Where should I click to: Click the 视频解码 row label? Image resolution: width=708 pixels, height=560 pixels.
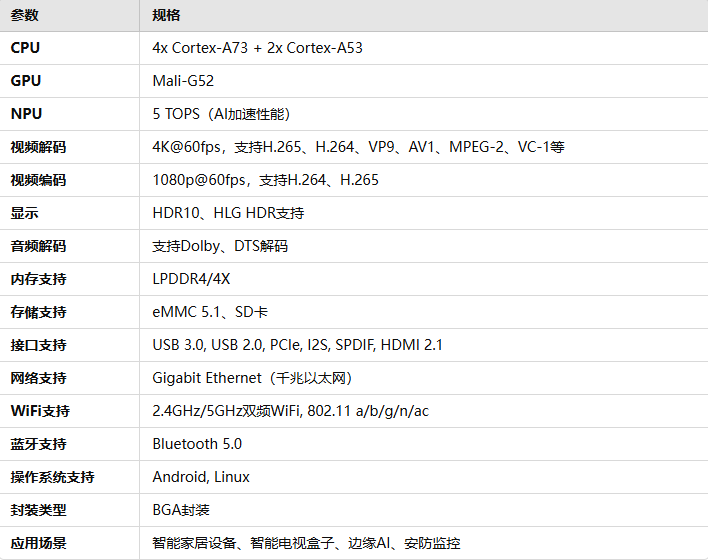[38, 147]
